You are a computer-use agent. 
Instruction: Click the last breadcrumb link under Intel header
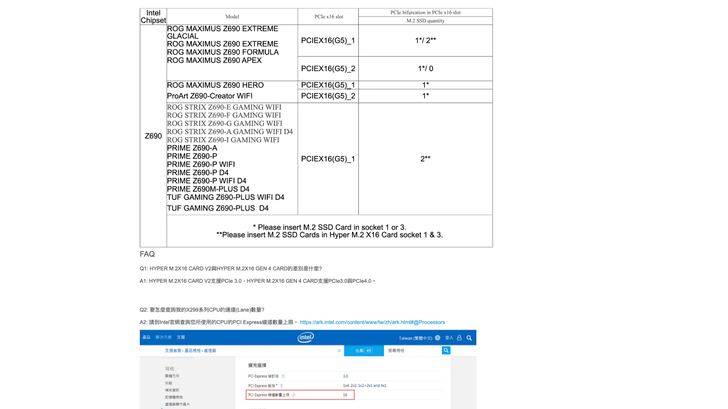coord(210,351)
